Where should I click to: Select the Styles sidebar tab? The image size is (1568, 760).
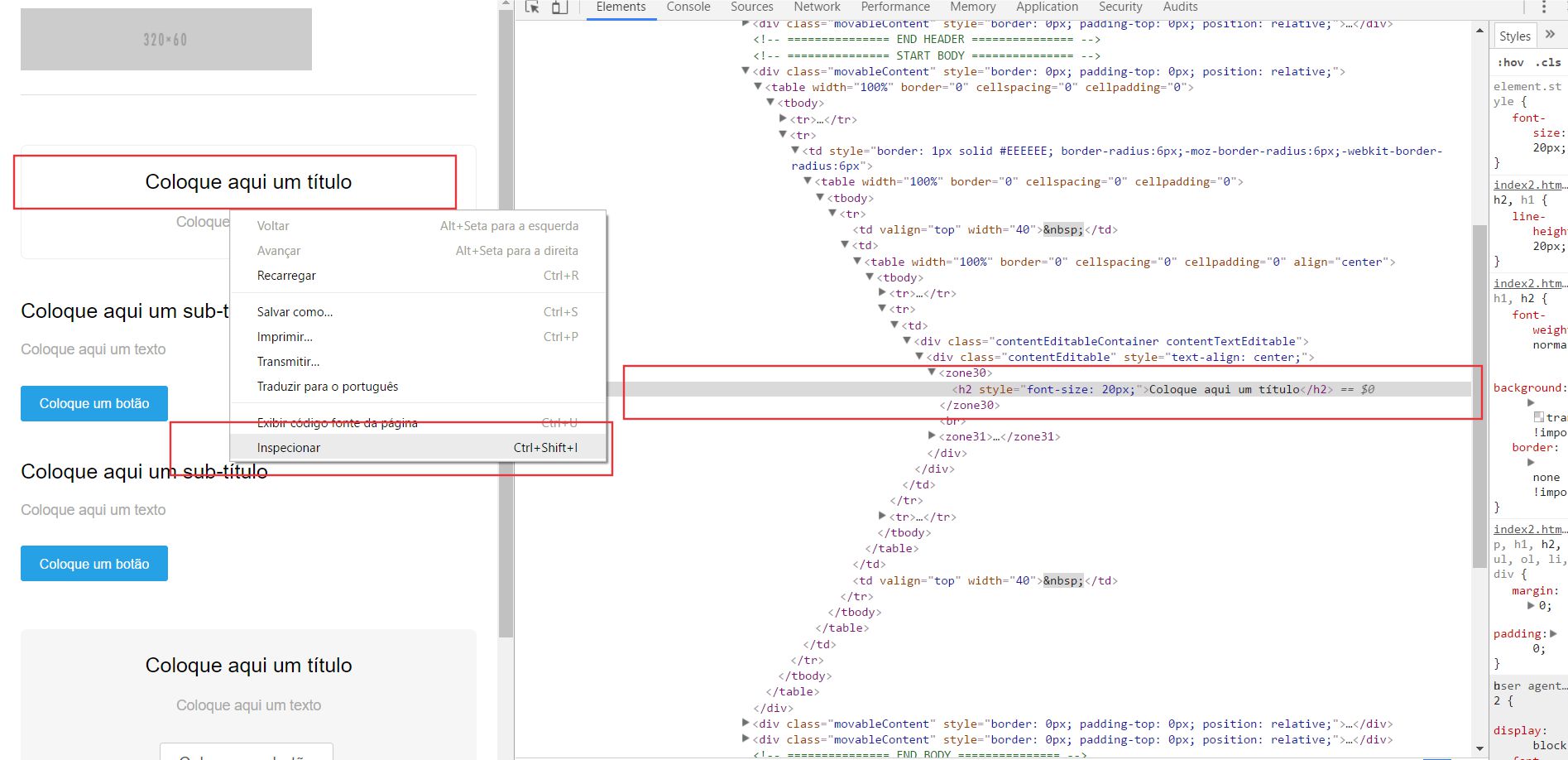[1514, 36]
